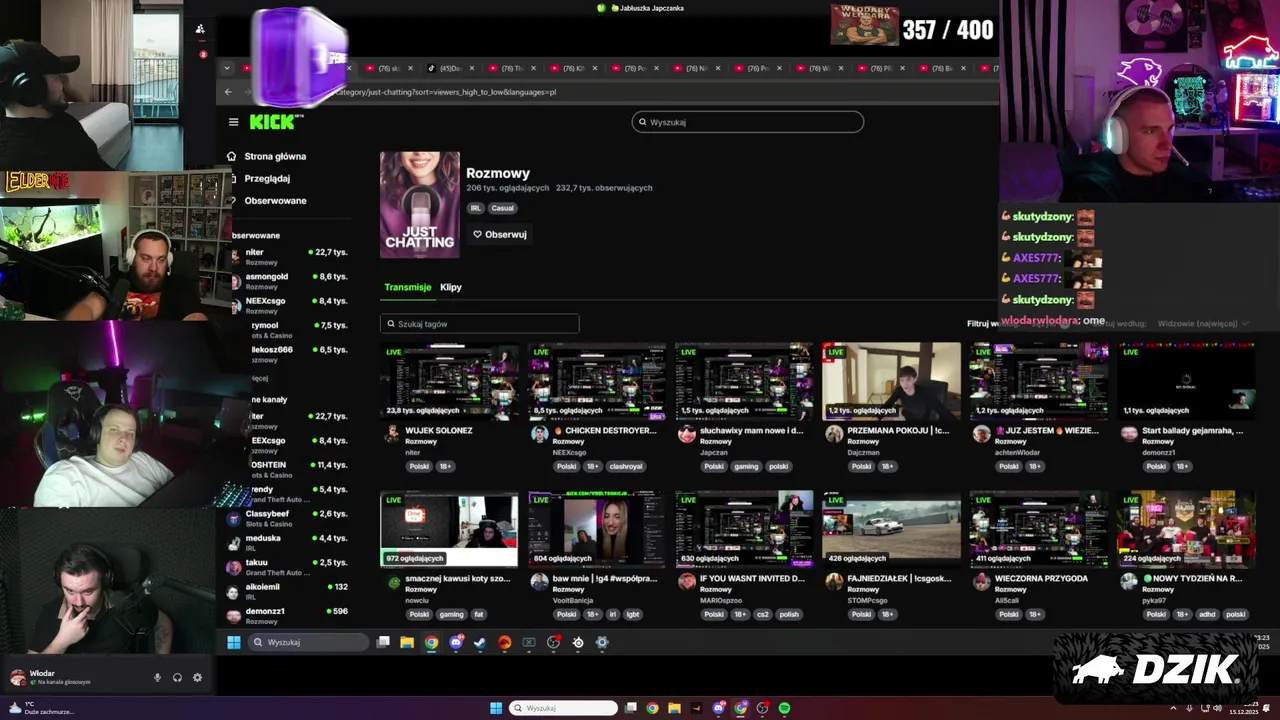Click achtenWlodar avatar beside JUZ JESTEM
Image resolution: width=1280 pixels, height=720 pixels.
point(982,433)
